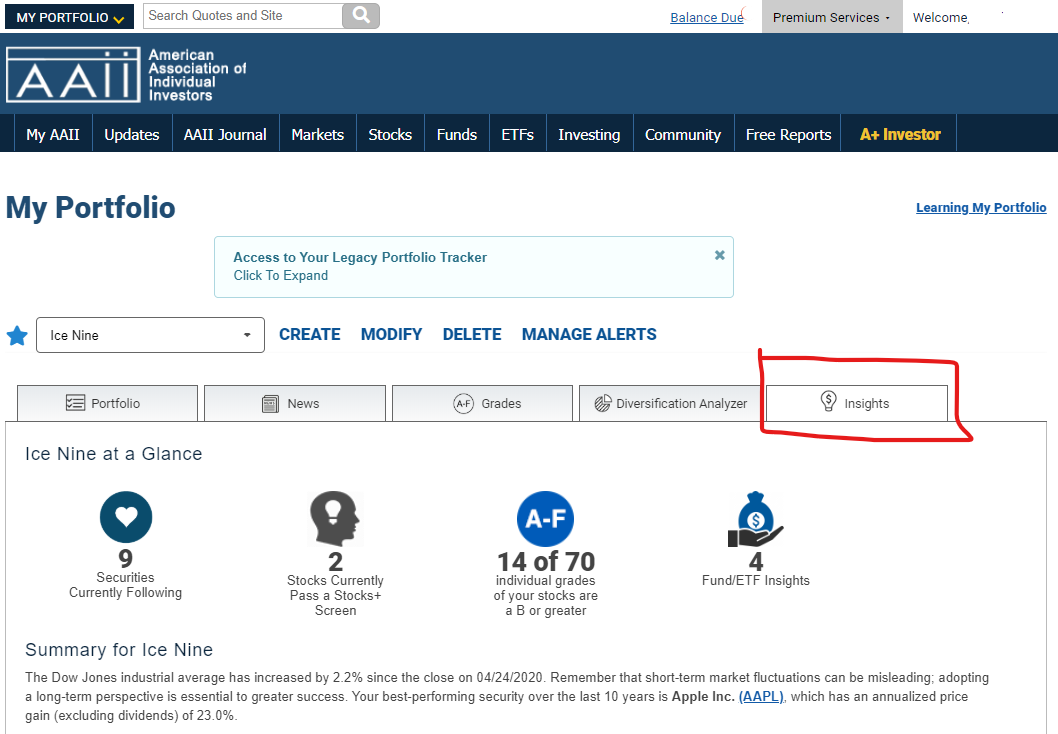Click the blue favorite star icon

[x=17, y=335]
